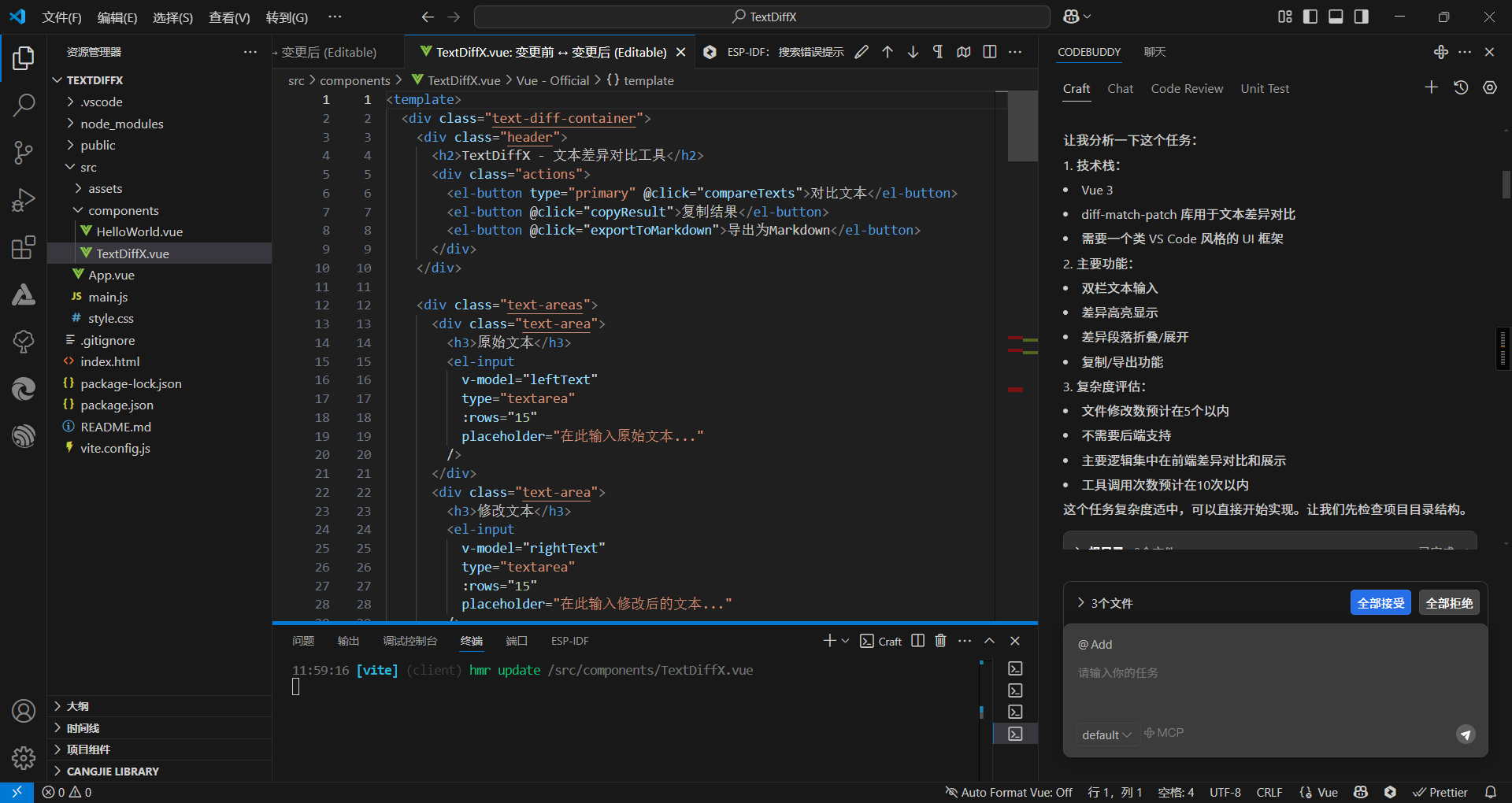Open the Manage gear icon
This screenshot has height=803, width=1512.
click(x=24, y=758)
